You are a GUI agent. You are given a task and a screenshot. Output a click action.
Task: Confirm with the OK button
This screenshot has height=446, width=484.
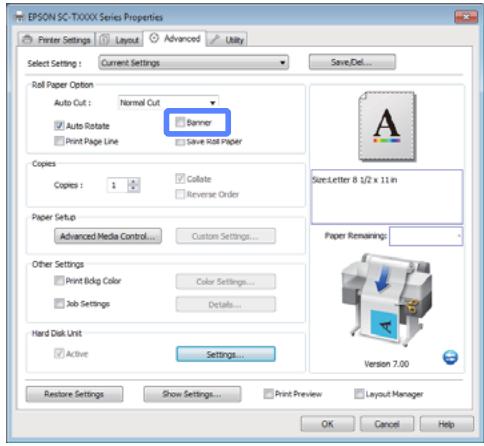tap(327, 424)
